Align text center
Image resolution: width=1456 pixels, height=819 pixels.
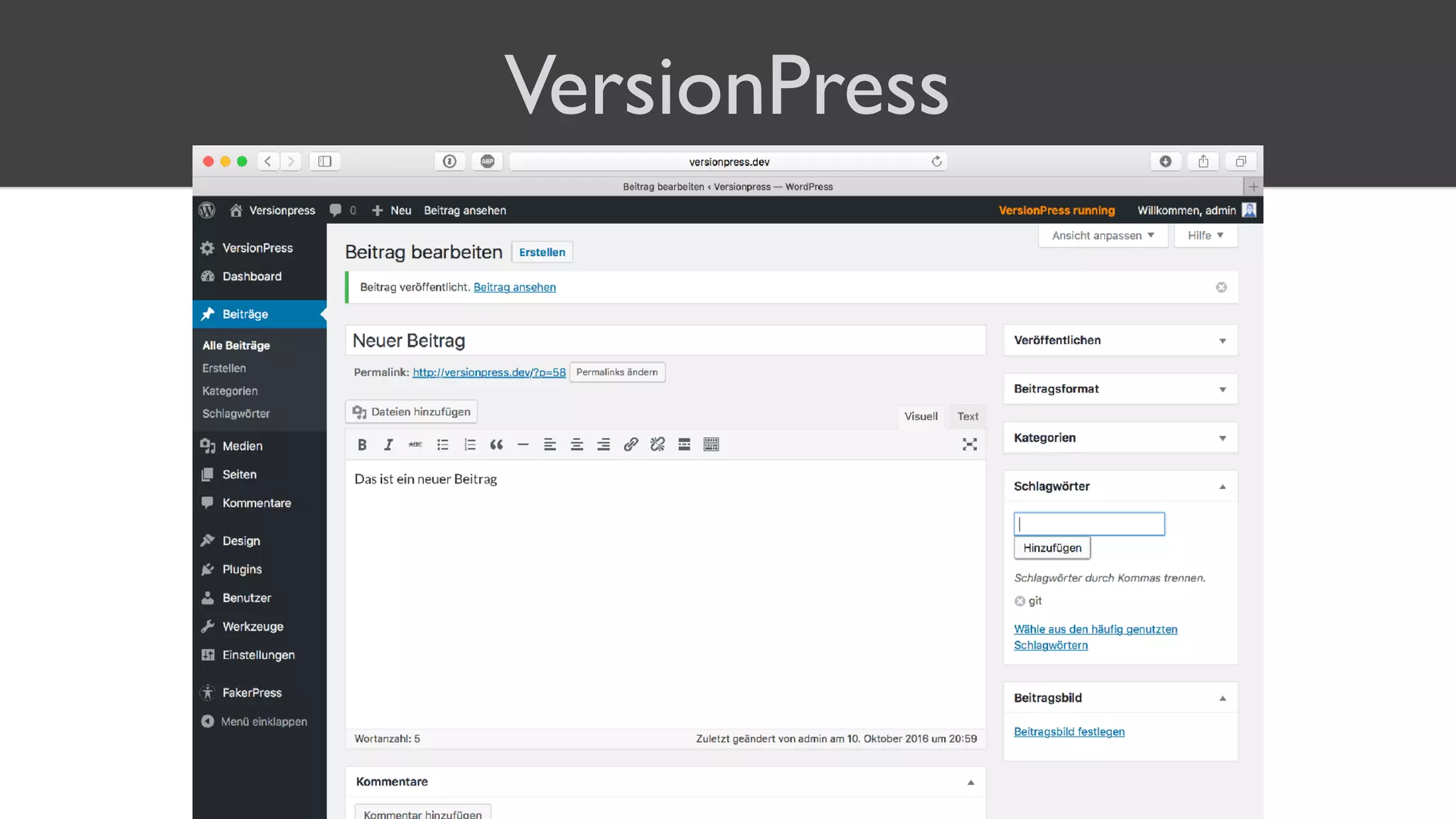[577, 444]
